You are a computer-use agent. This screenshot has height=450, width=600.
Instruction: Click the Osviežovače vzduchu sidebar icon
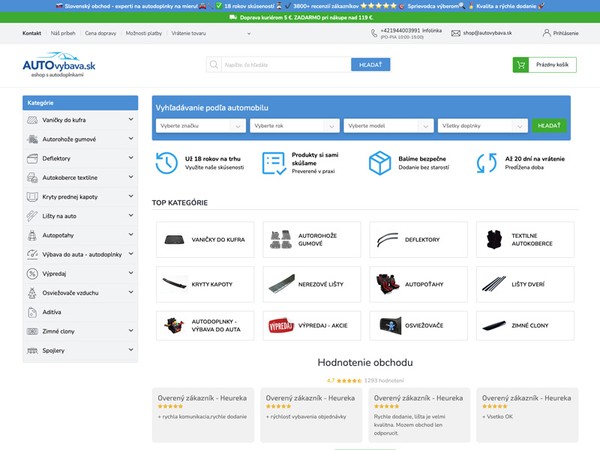click(x=33, y=293)
